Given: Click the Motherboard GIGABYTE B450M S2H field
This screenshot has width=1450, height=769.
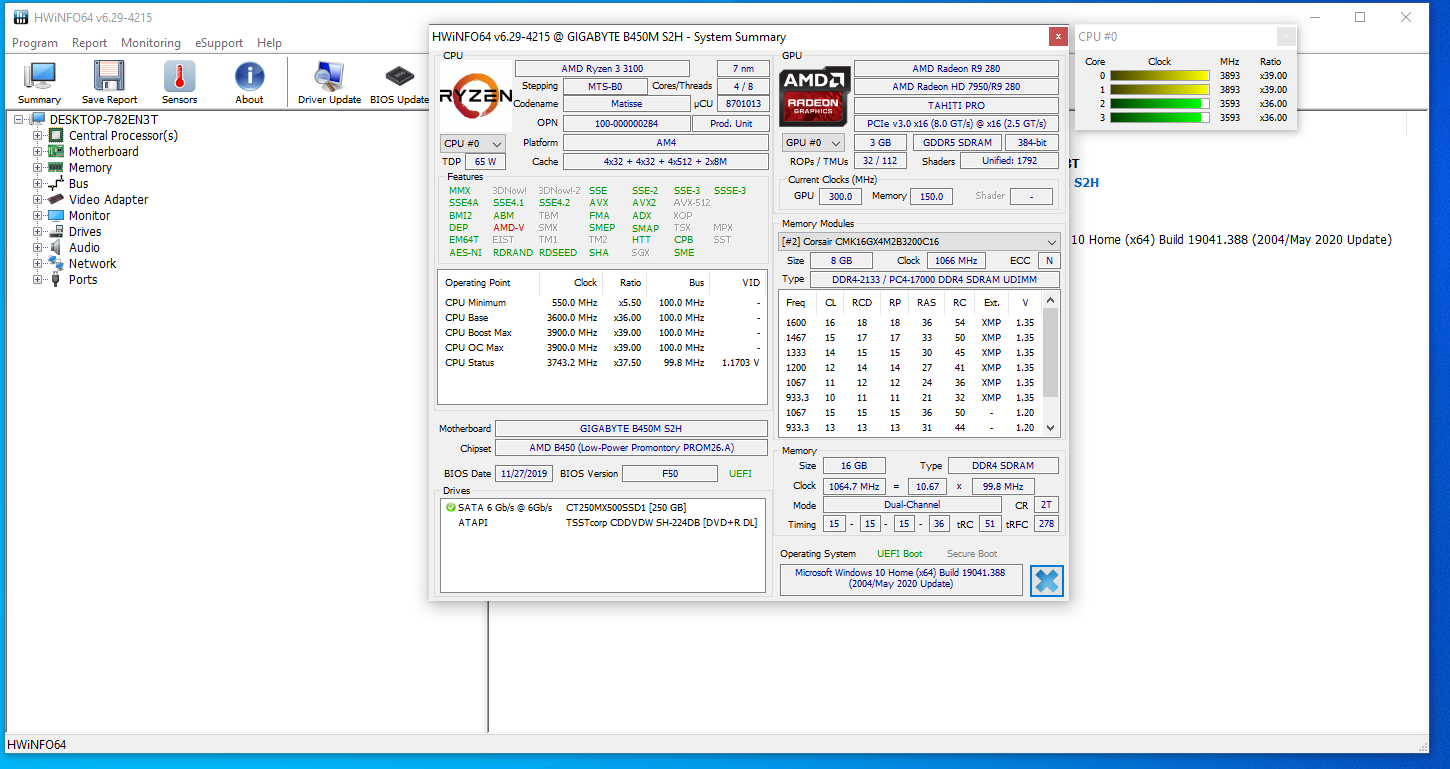Looking at the screenshot, I should coord(631,429).
